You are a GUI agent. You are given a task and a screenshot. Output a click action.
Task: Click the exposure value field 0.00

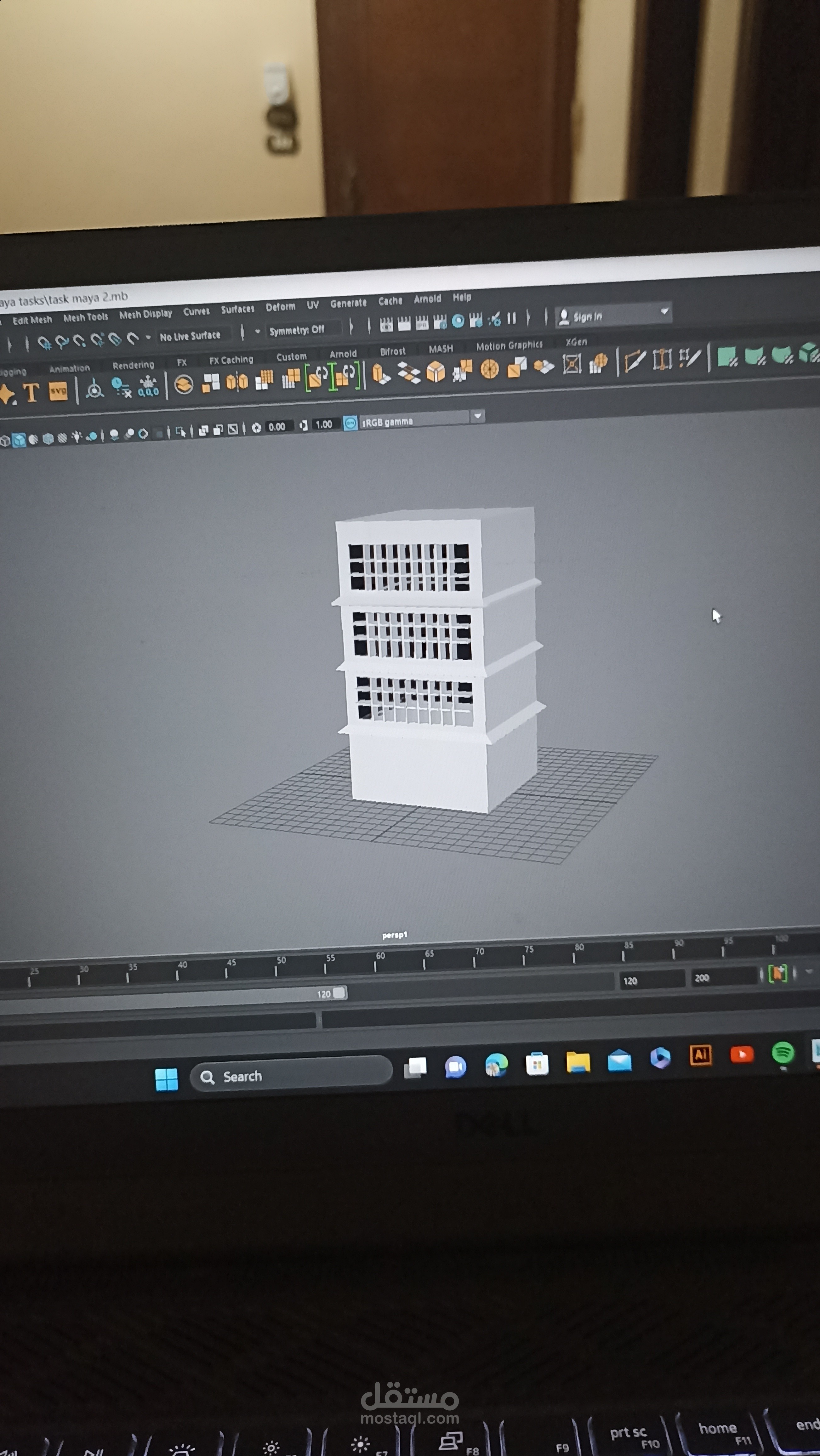click(x=279, y=426)
